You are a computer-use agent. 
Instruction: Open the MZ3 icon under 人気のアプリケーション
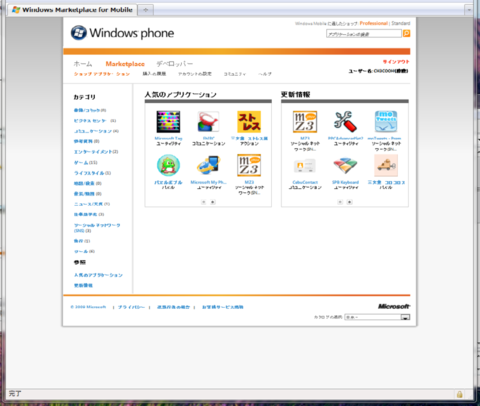249,165
